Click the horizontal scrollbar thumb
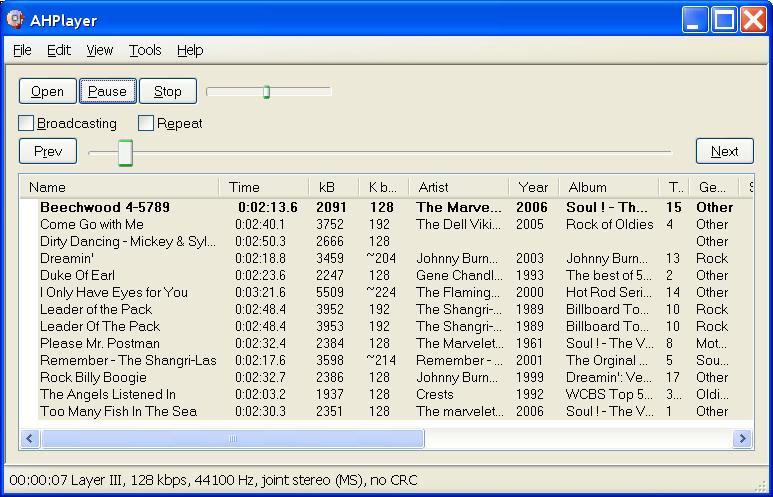773x497 pixels. pyautogui.click(x=233, y=438)
